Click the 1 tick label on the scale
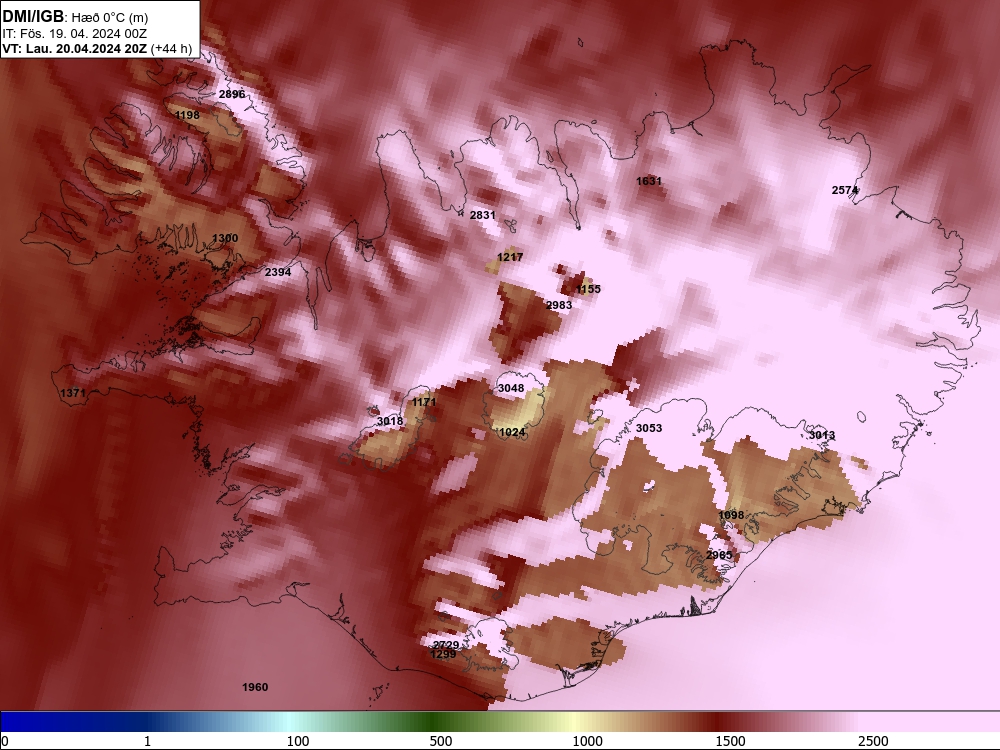This screenshot has width=1000, height=750. (147, 741)
